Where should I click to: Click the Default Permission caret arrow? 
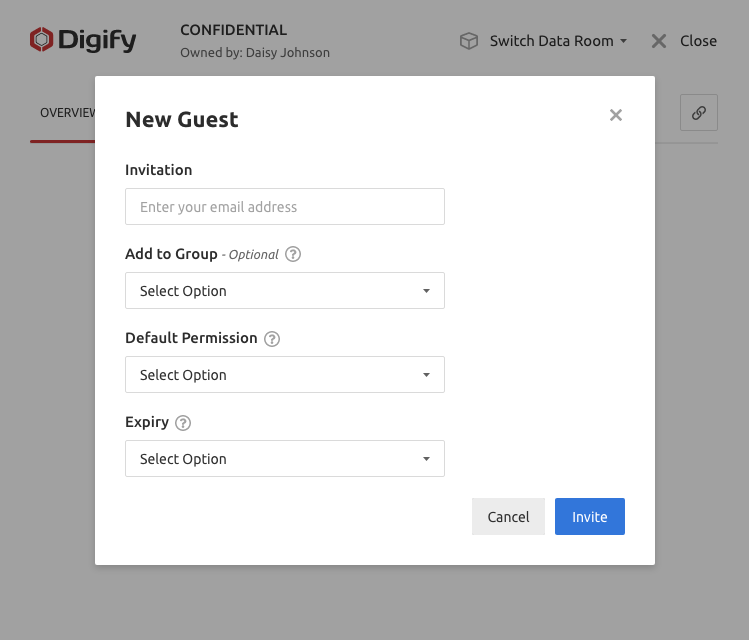[426, 375]
